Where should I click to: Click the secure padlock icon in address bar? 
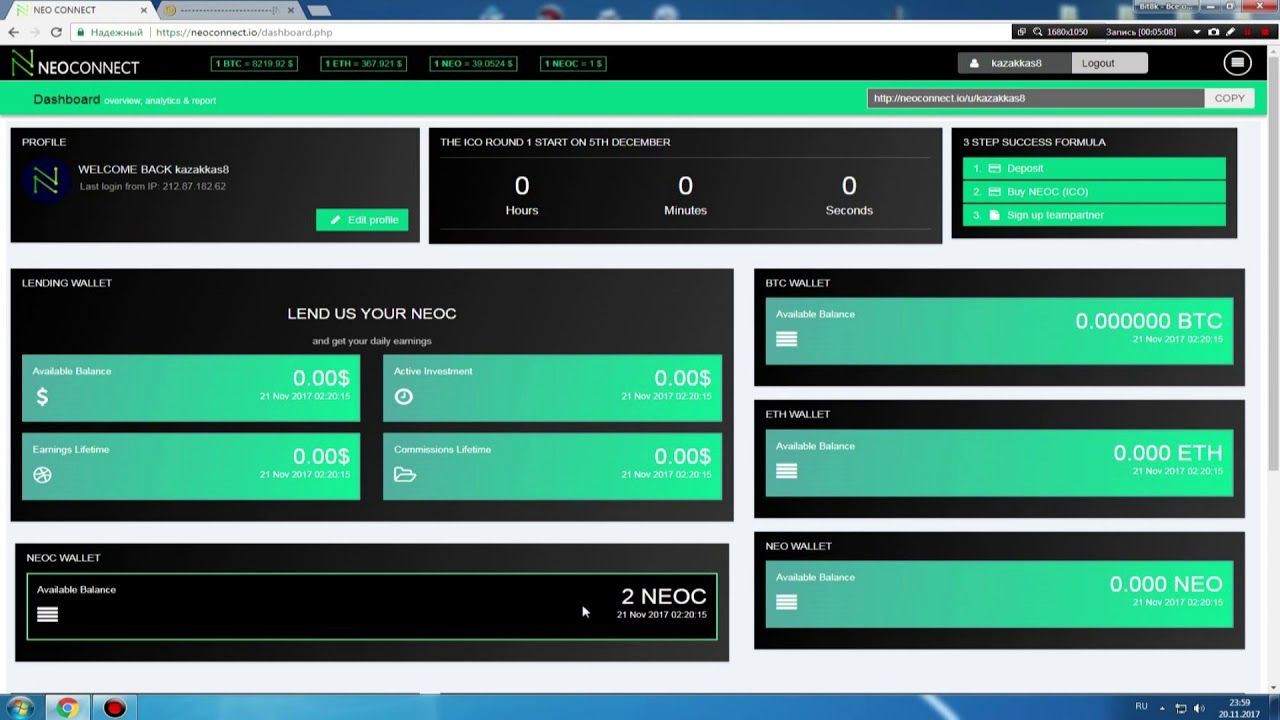(81, 32)
